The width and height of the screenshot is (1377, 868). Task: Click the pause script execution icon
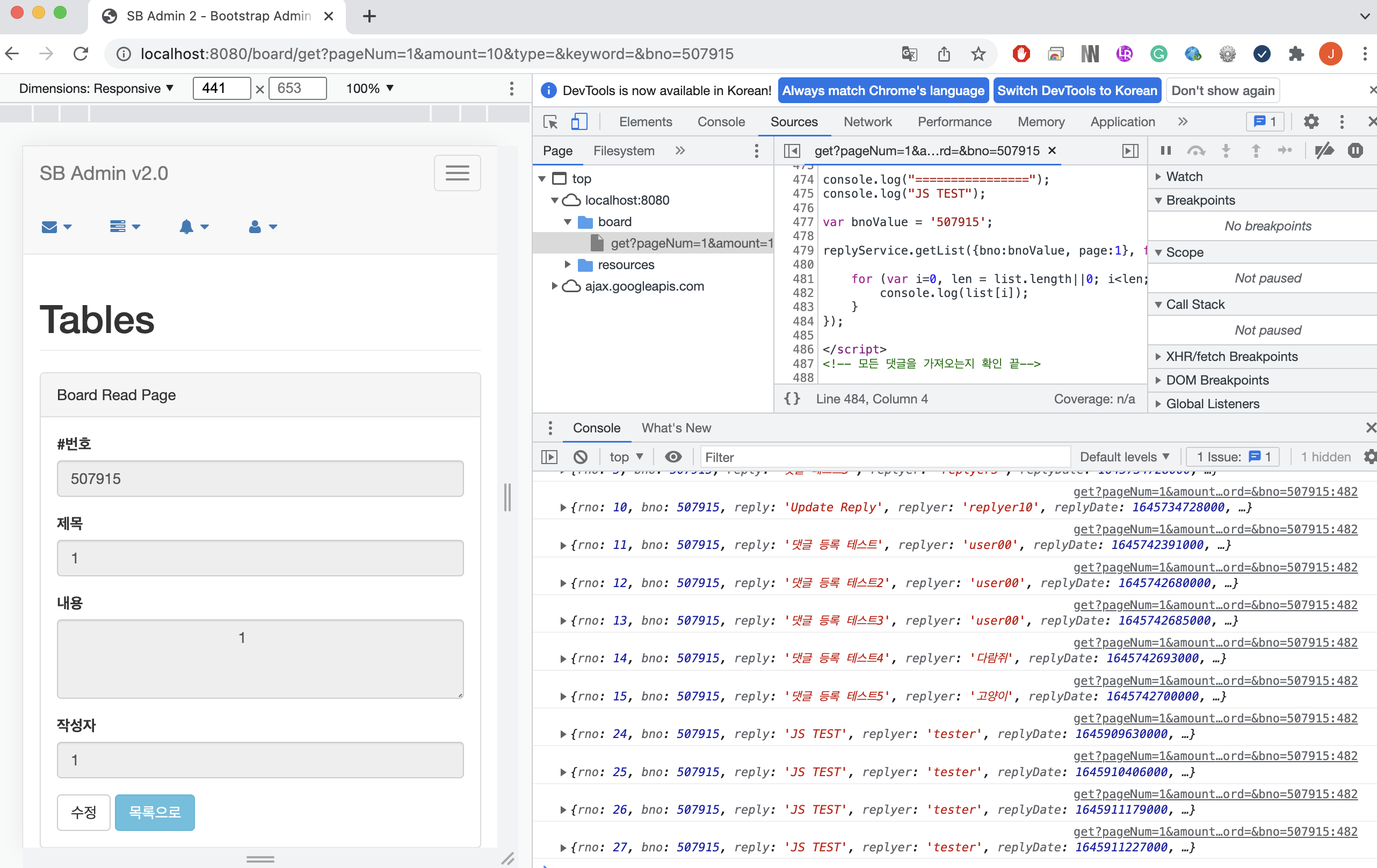1165,151
